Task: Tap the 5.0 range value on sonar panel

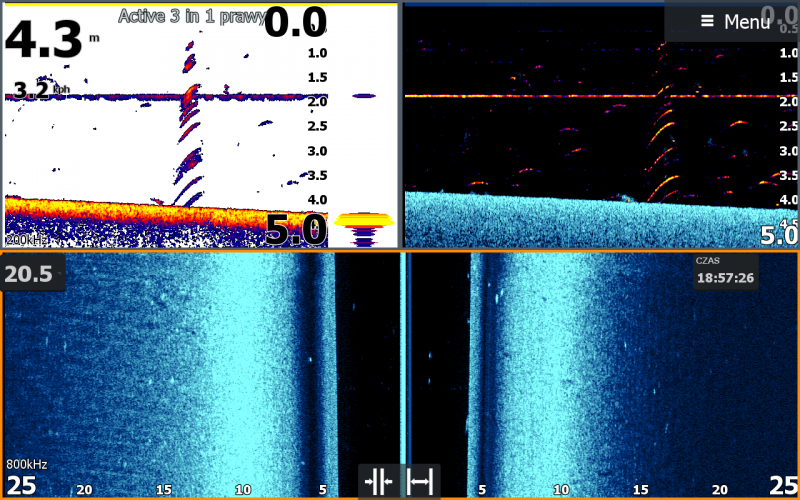Action: (x=295, y=230)
